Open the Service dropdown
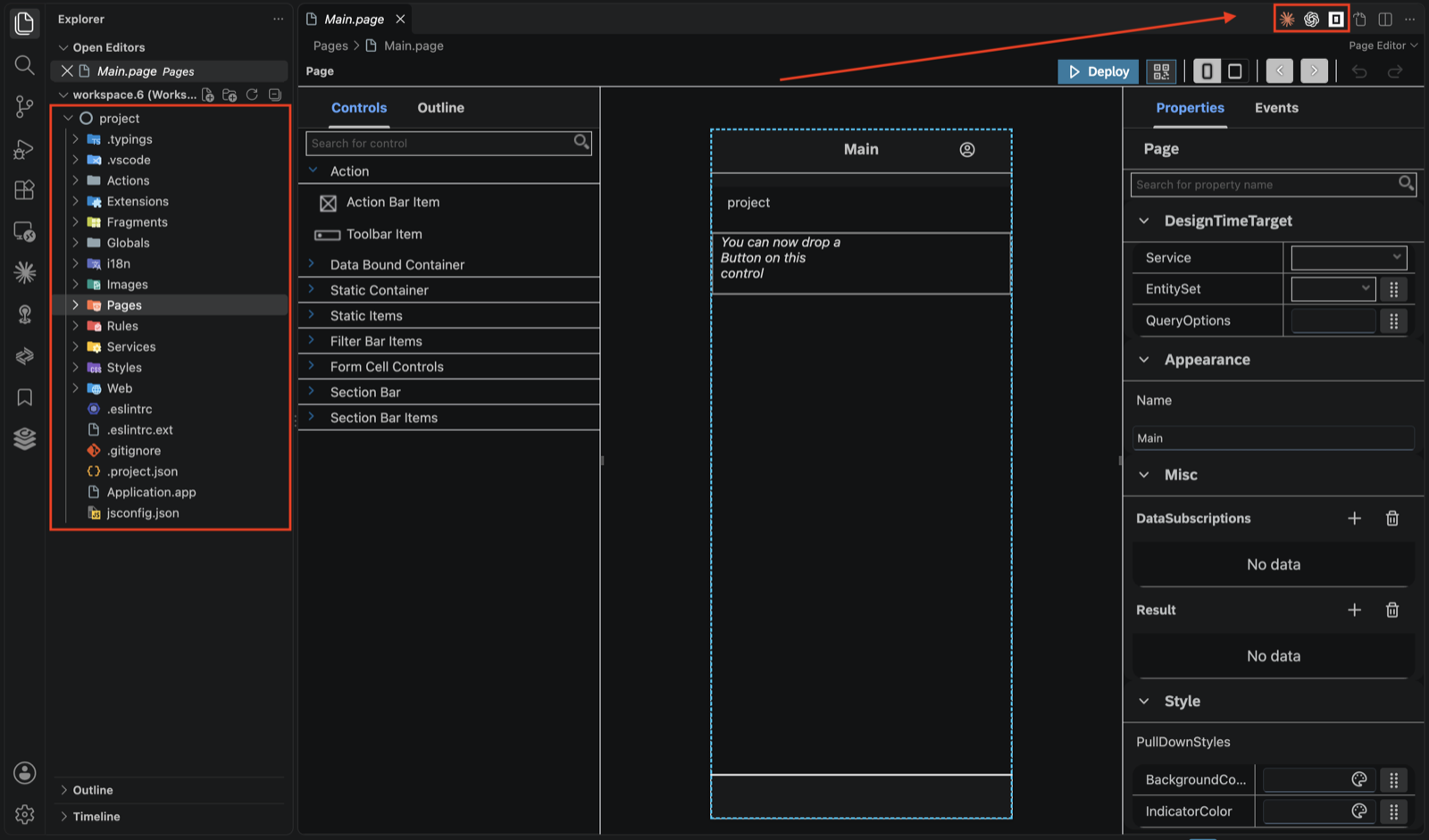 [1349, 257]
